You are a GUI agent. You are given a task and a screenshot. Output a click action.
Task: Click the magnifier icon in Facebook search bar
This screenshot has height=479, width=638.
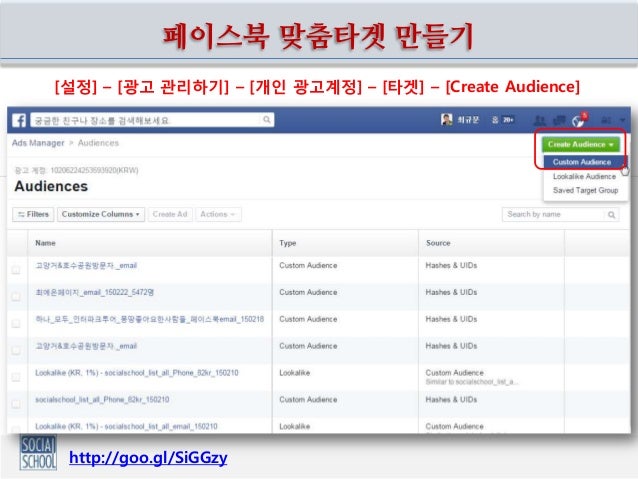(x=267, y=120)
